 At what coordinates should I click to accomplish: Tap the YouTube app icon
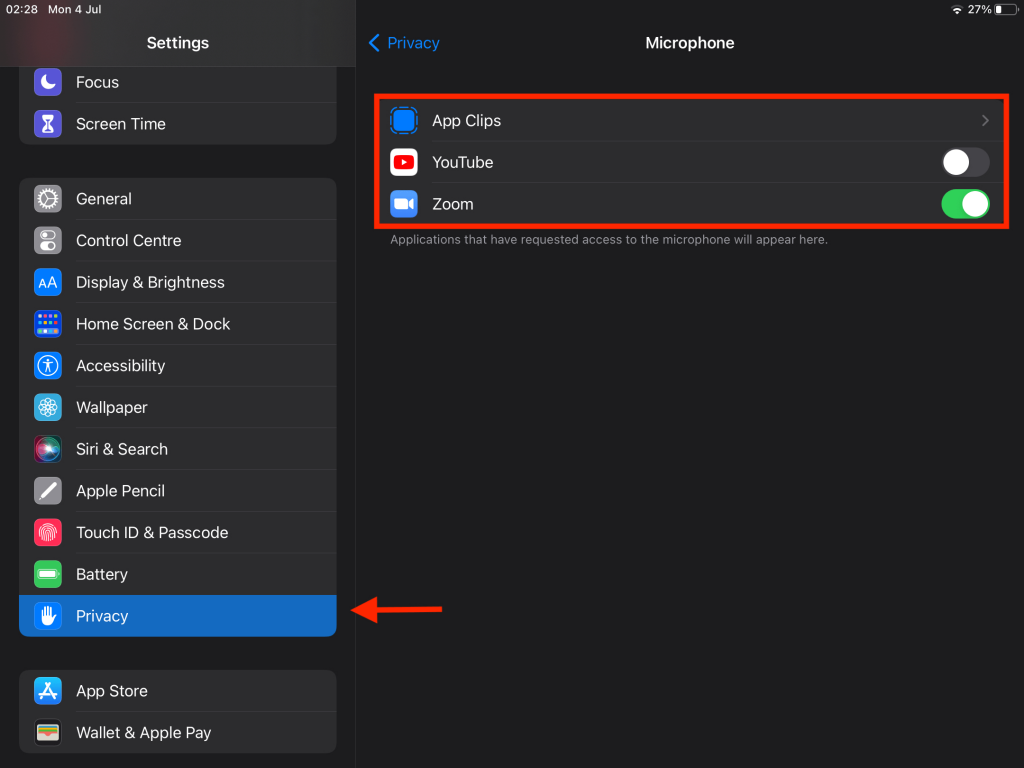point(404,163)
